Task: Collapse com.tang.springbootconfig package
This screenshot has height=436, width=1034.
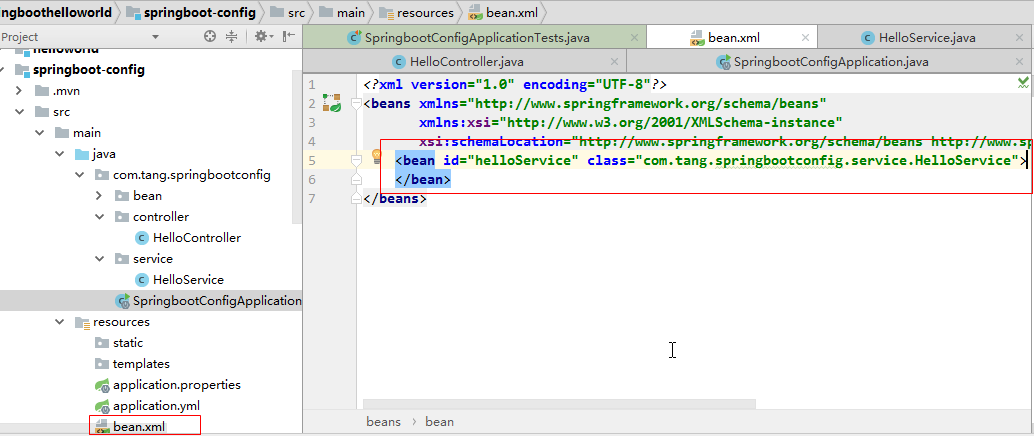Action: pyautogui.click(x=80, y=175)
